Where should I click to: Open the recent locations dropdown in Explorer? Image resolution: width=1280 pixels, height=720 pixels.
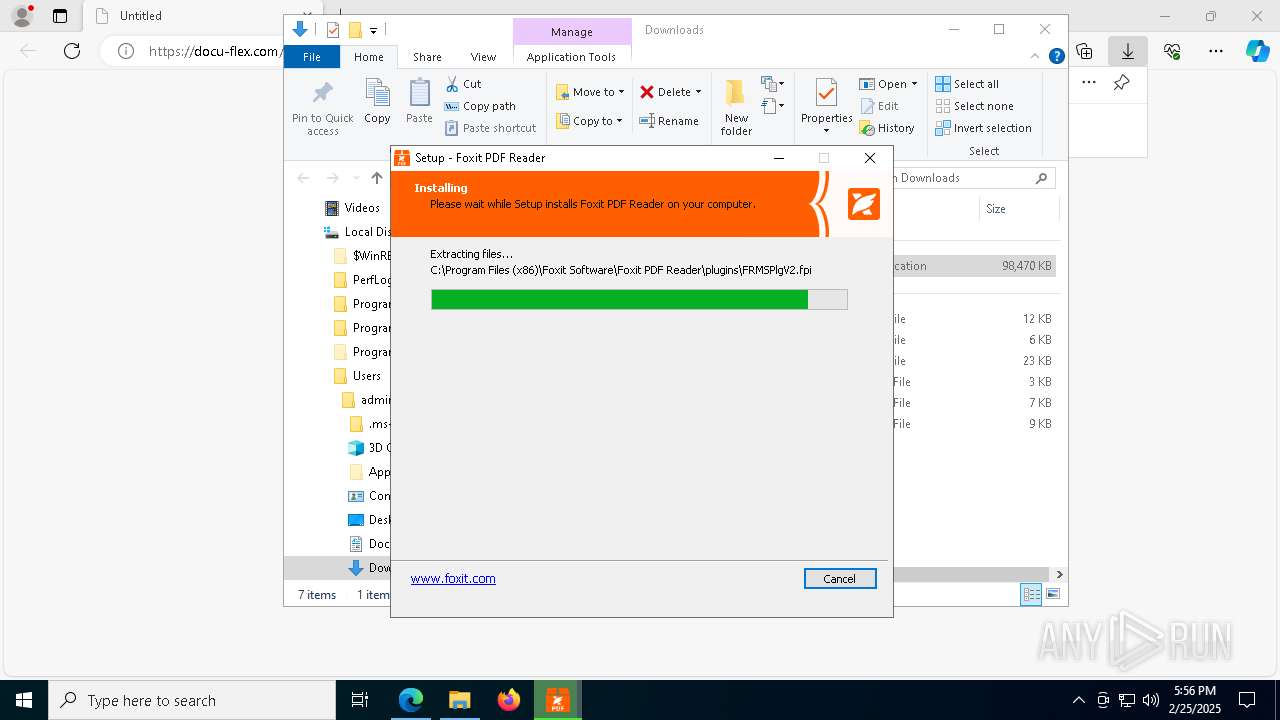(355, 178)
